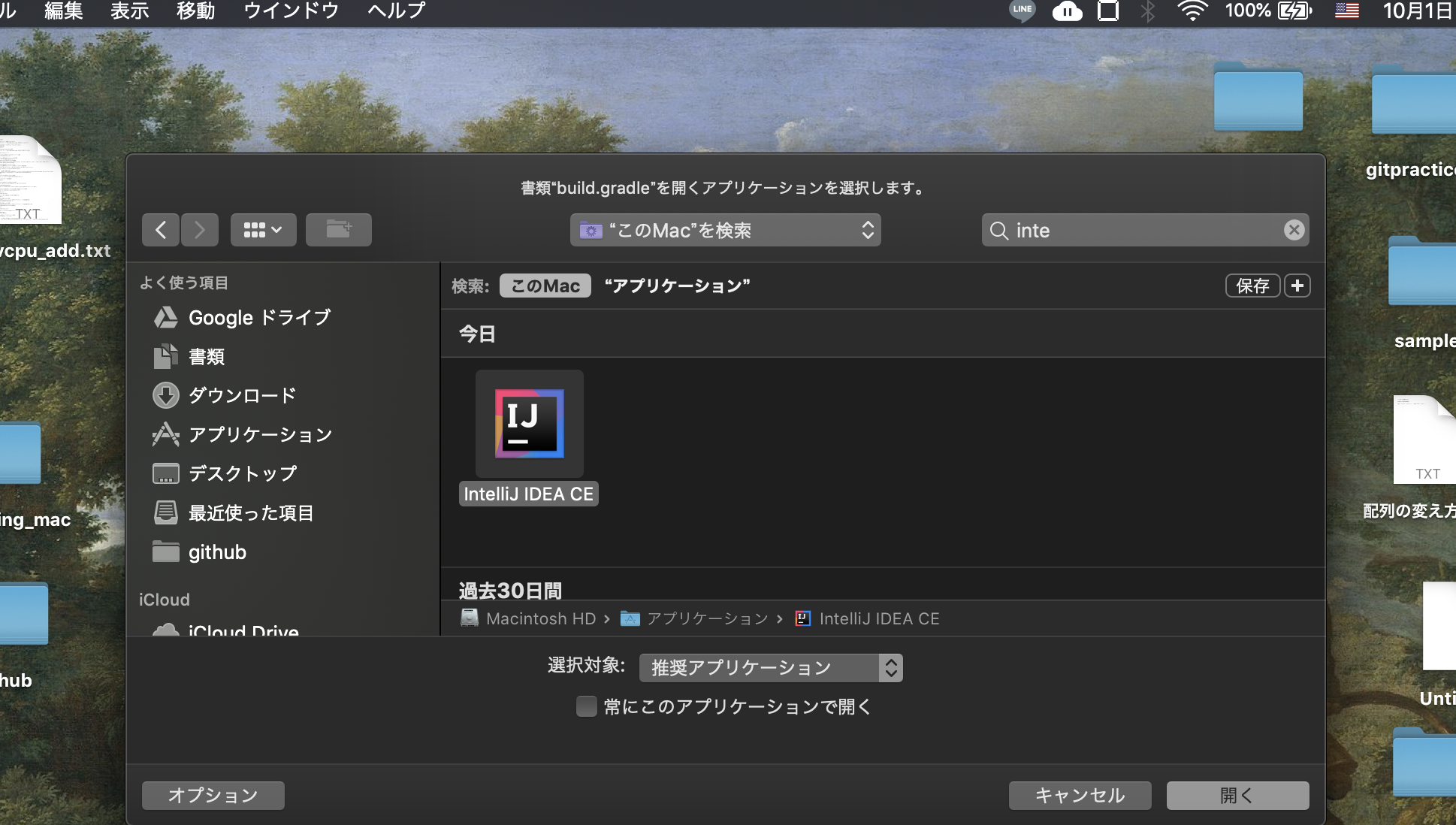Enable 常にこのアプリケーションで開く checkbox
1456x825 pixels.
(x=586, y=706)
